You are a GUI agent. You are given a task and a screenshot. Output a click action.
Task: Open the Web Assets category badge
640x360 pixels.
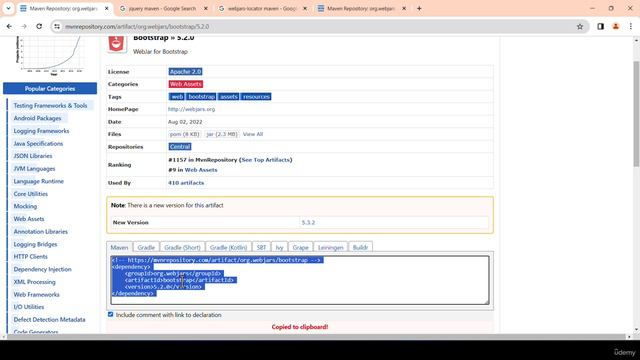186,84
